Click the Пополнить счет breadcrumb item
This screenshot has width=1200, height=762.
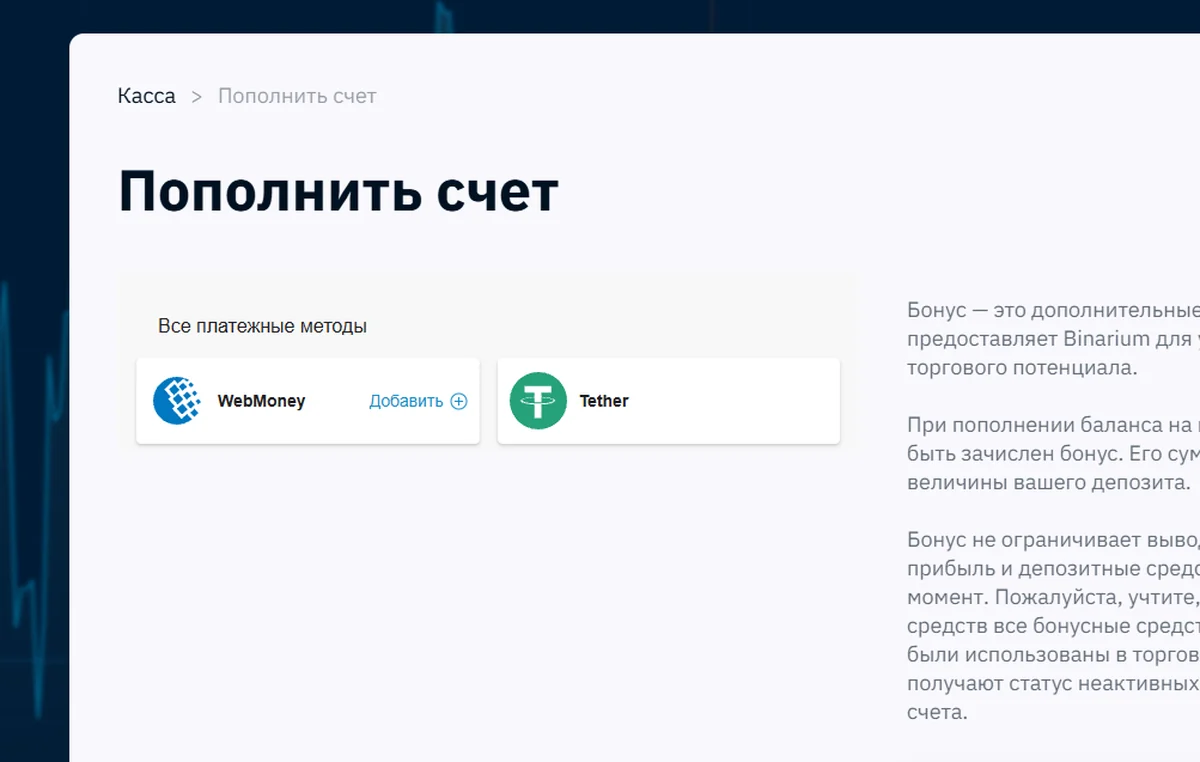click(297, 96)
